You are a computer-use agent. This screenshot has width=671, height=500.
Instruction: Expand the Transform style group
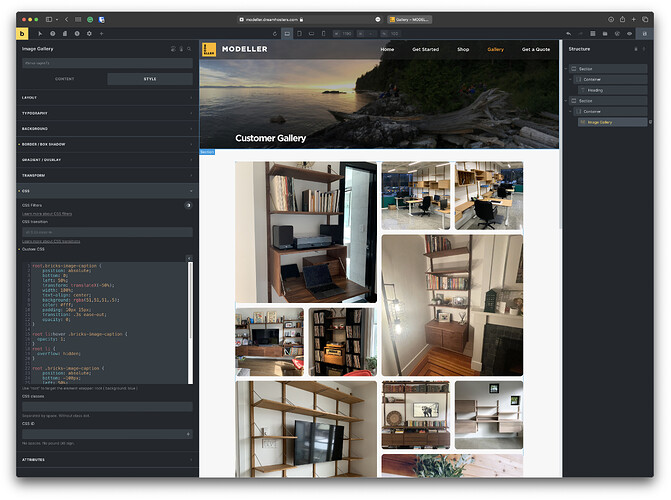[107, 176]
